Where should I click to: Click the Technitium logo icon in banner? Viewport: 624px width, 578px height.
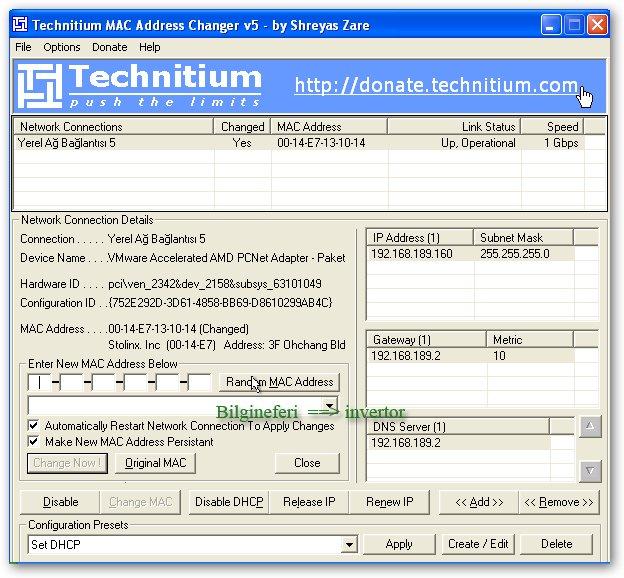pyautogui.click(x=40, y=86)
